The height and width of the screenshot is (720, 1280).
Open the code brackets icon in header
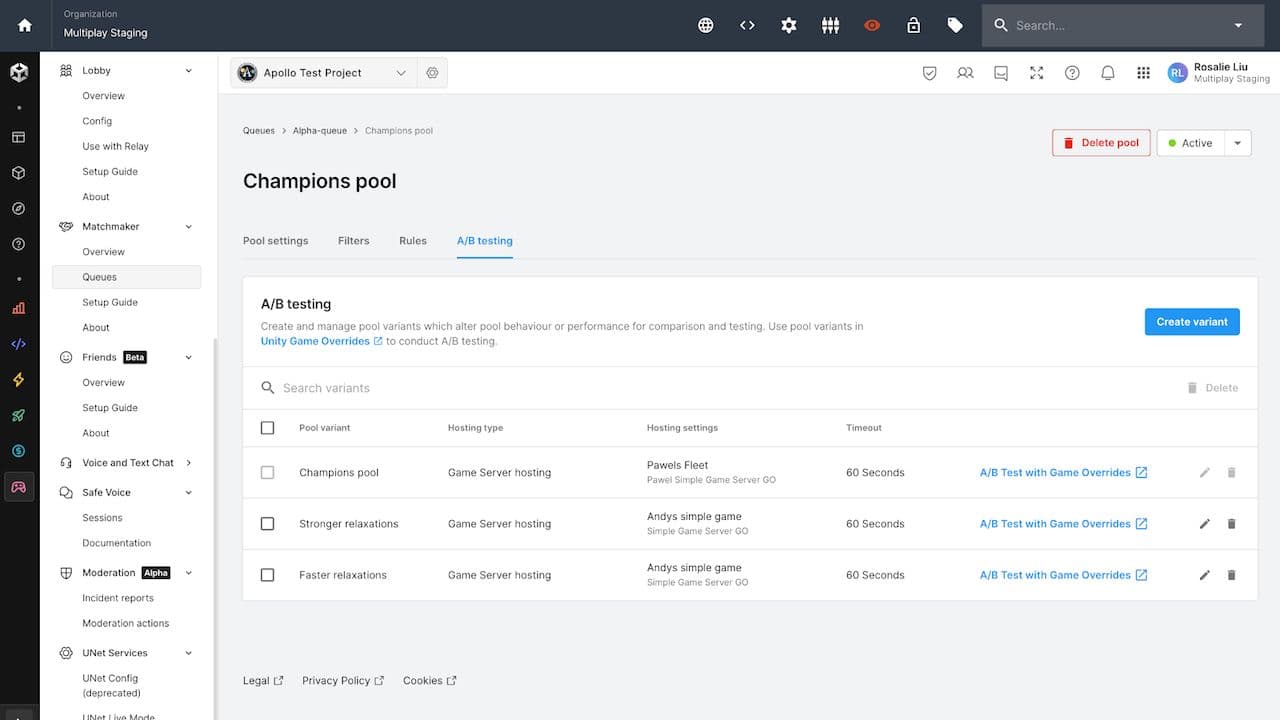click(747, 26)
